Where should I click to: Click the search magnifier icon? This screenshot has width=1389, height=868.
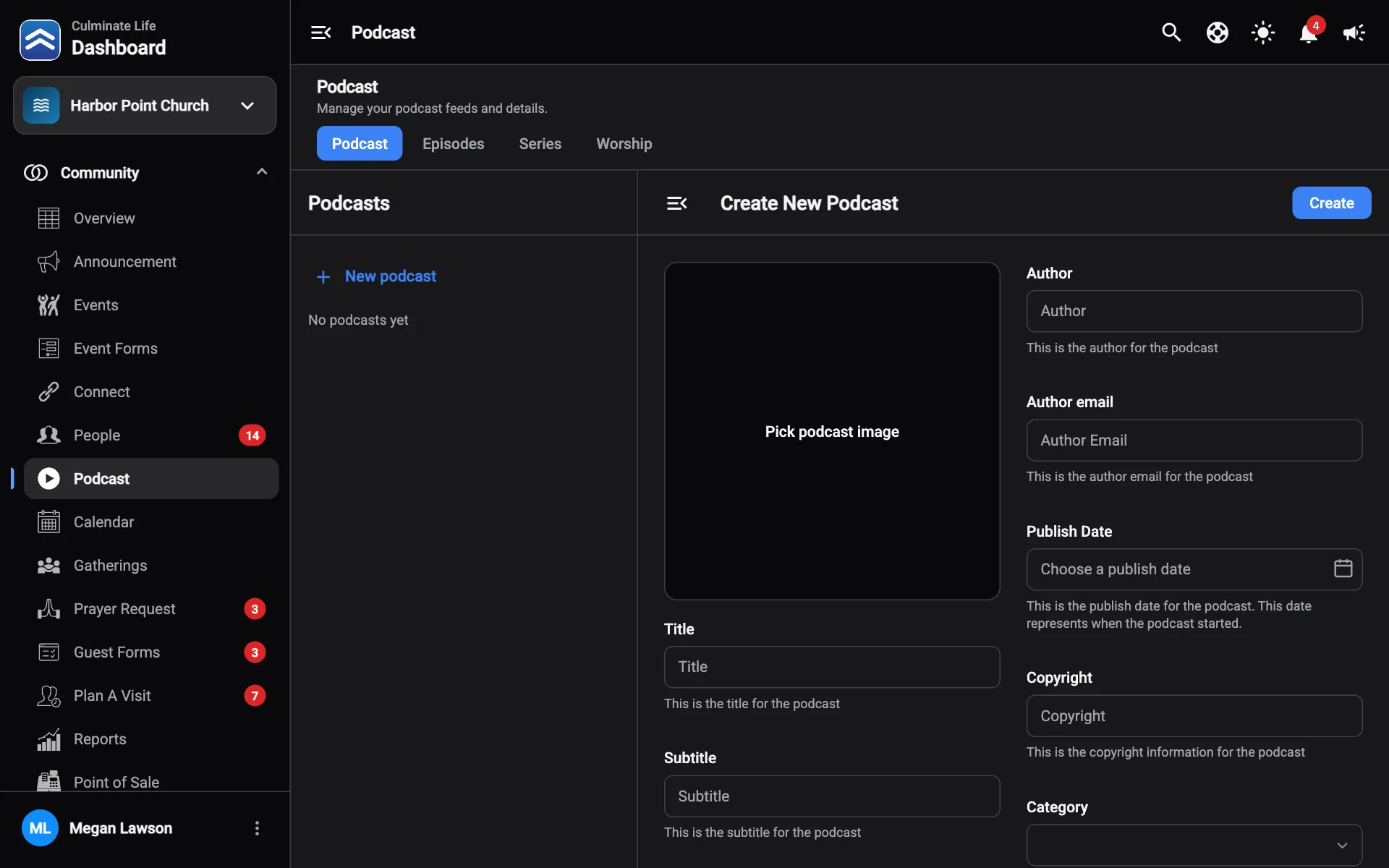pyautogui.click(x=1171, y=33)
